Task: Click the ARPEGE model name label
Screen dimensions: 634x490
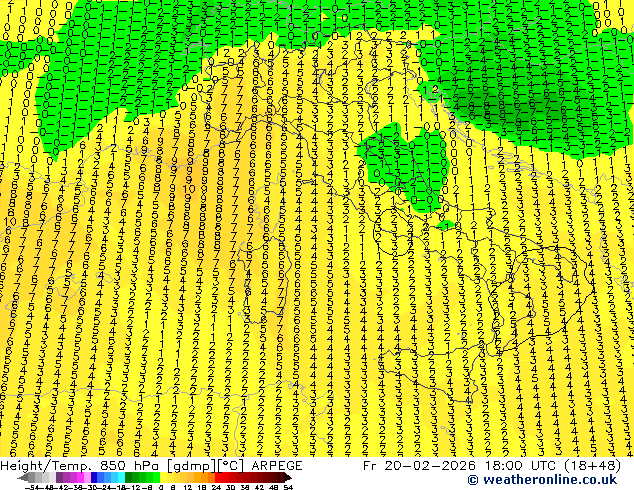Action: click(277, 466)
